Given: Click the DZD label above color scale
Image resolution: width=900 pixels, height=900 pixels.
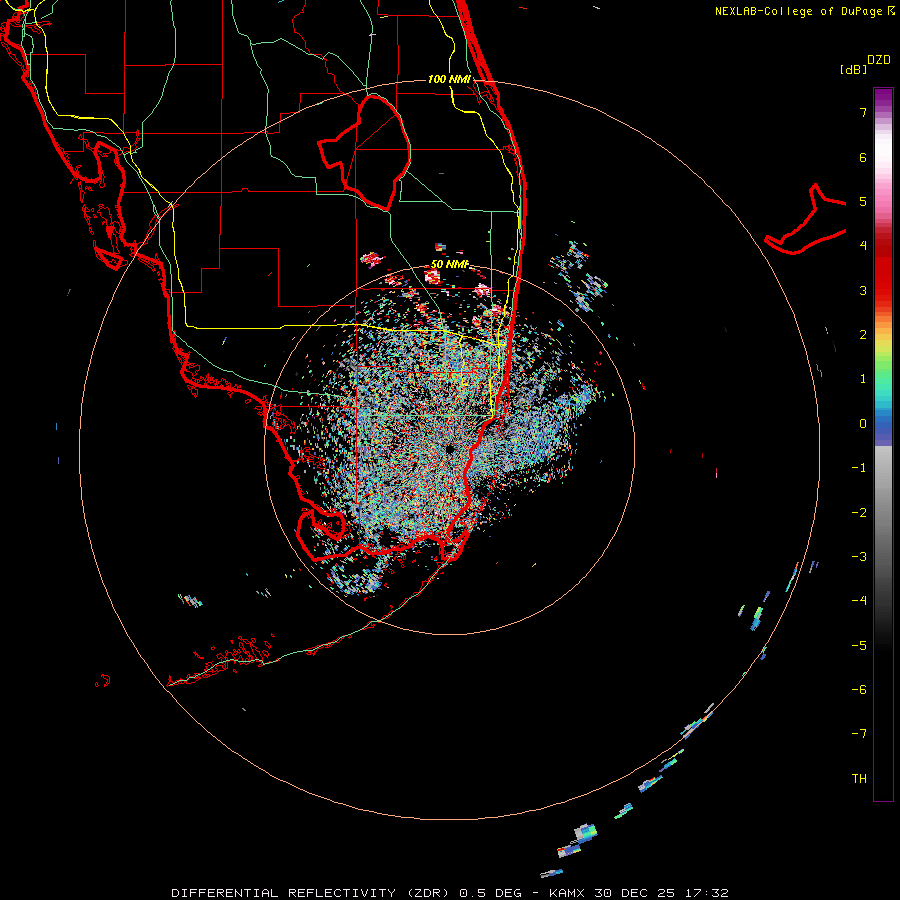Looking at the screenshot, I should point(879,60).
